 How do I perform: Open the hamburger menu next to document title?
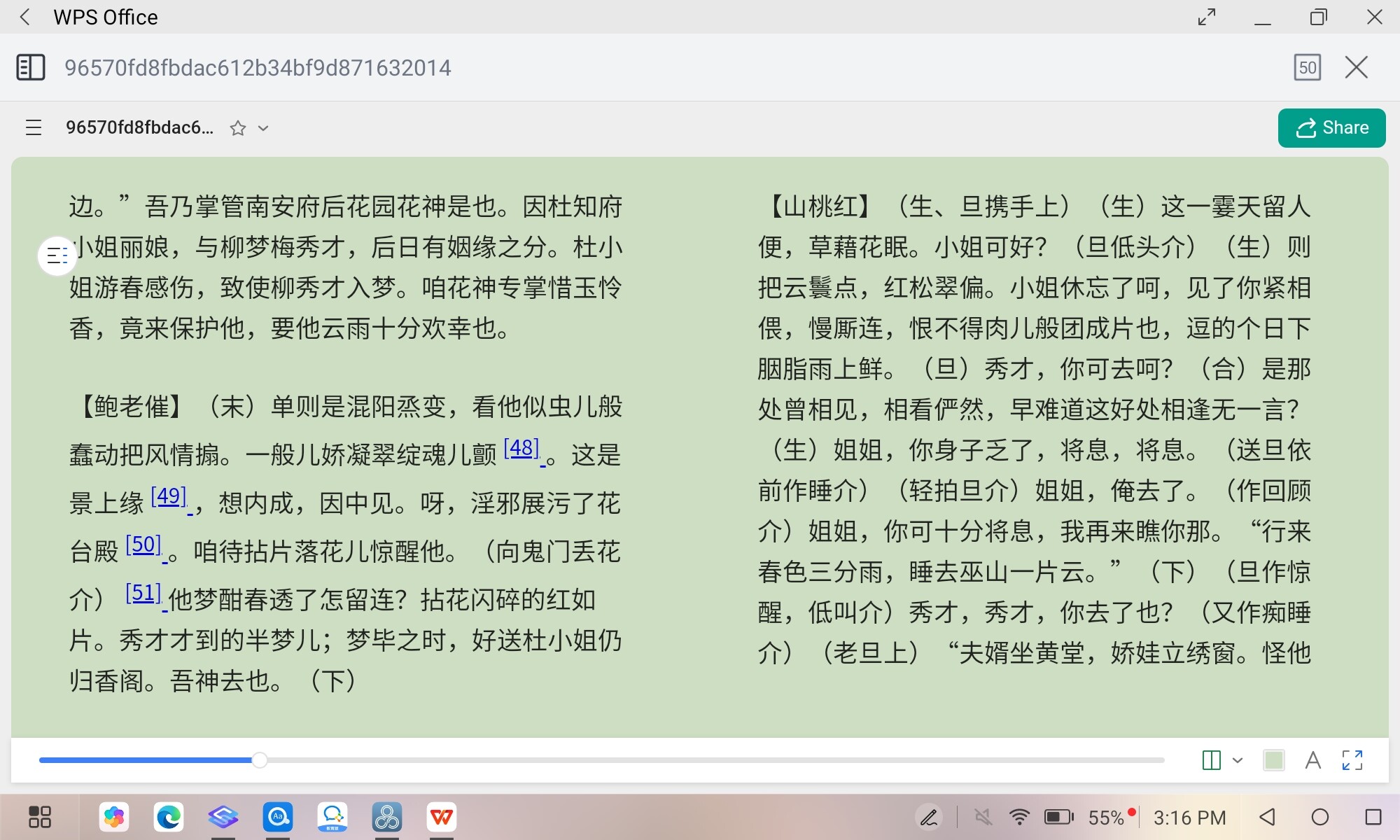[34, 127]
